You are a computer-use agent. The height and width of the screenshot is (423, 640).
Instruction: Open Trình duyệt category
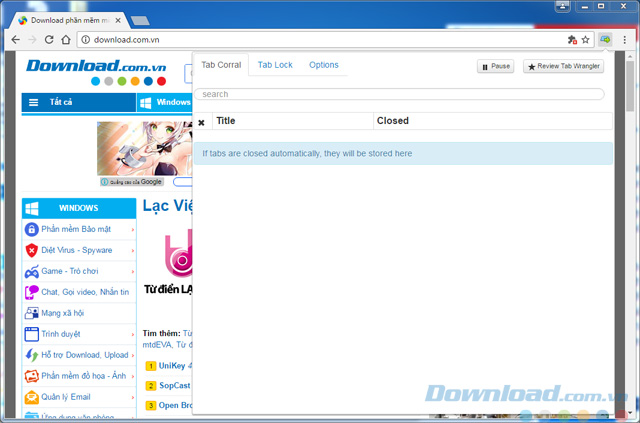coord(61,334)
